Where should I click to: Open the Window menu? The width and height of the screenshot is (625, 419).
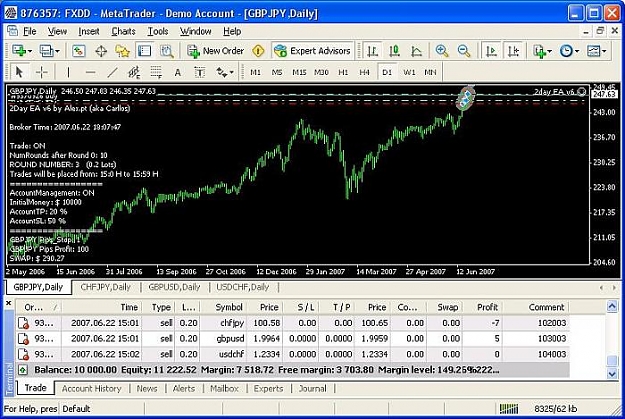click(x=195, y=31)
